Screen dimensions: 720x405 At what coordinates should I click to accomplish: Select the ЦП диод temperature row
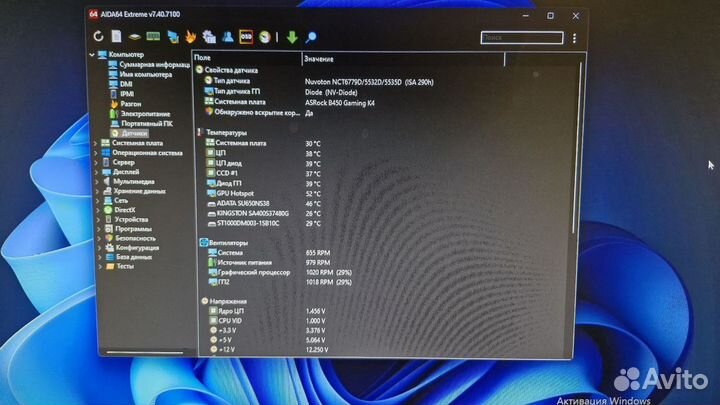(x=264, y=163)
